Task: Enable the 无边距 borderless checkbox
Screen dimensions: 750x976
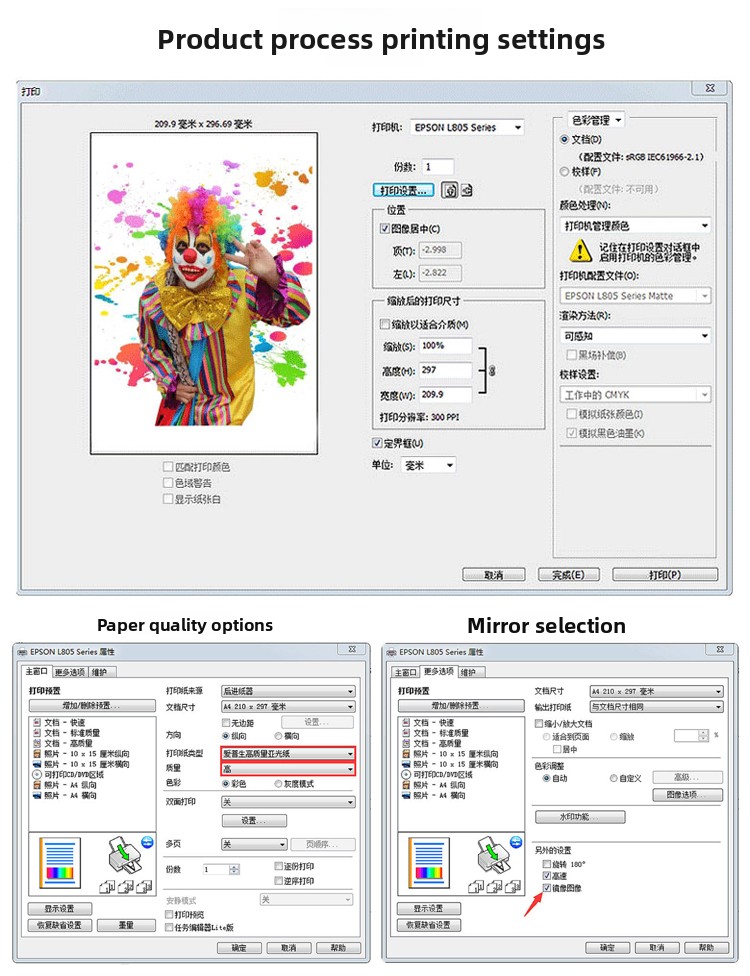Action: click(227, 722)
